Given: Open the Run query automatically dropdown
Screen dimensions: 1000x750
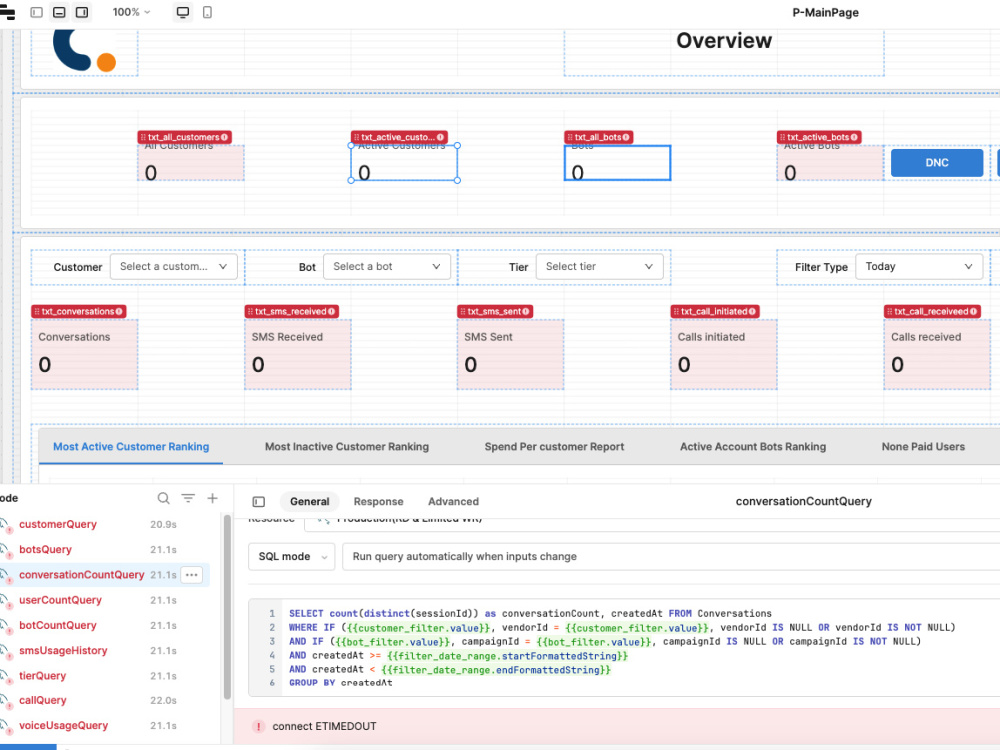Looking at the screenshot, I should [x=671, y=556].
